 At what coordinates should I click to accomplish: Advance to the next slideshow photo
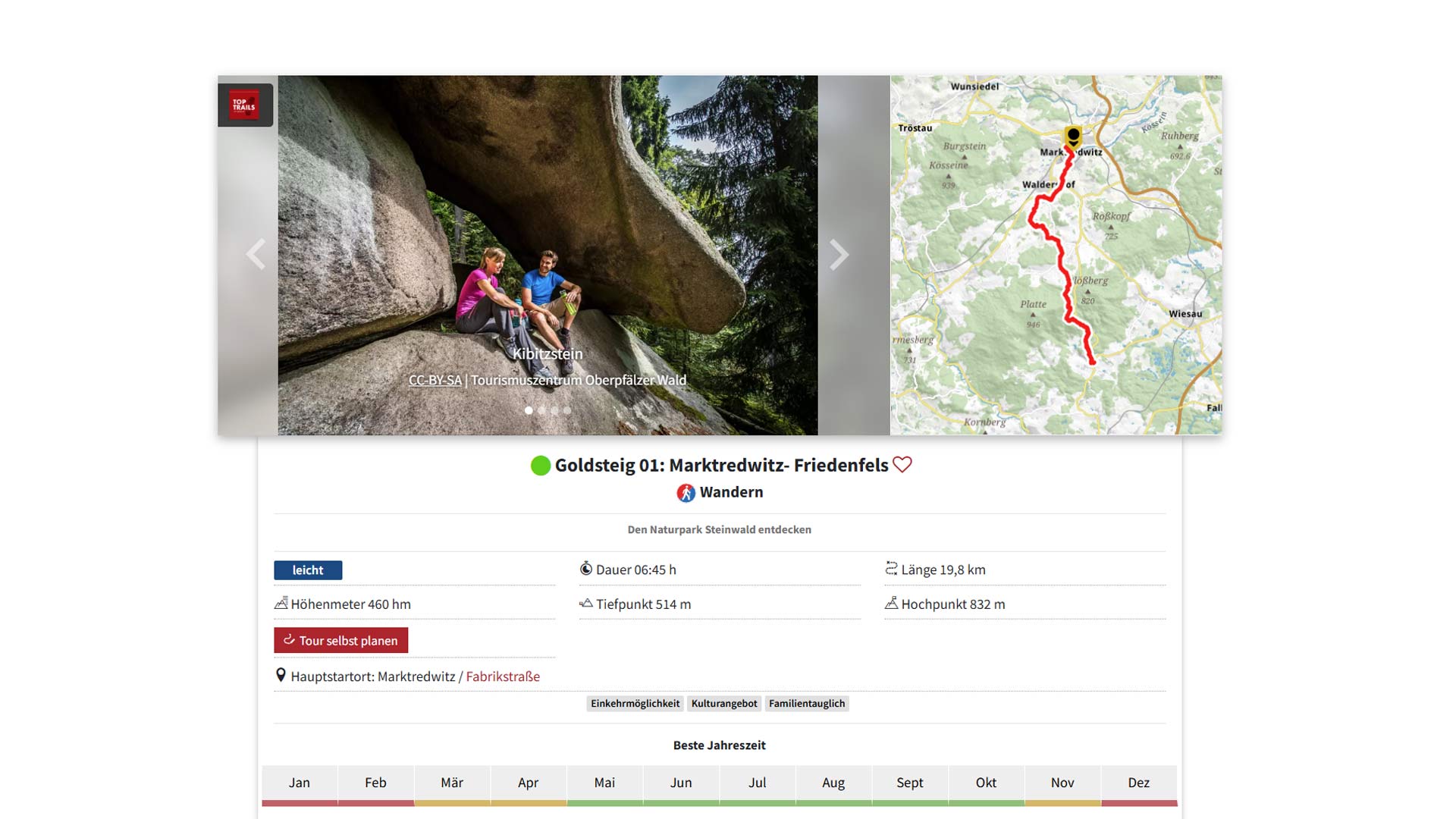pyautogui.click(x=838, y=255)
